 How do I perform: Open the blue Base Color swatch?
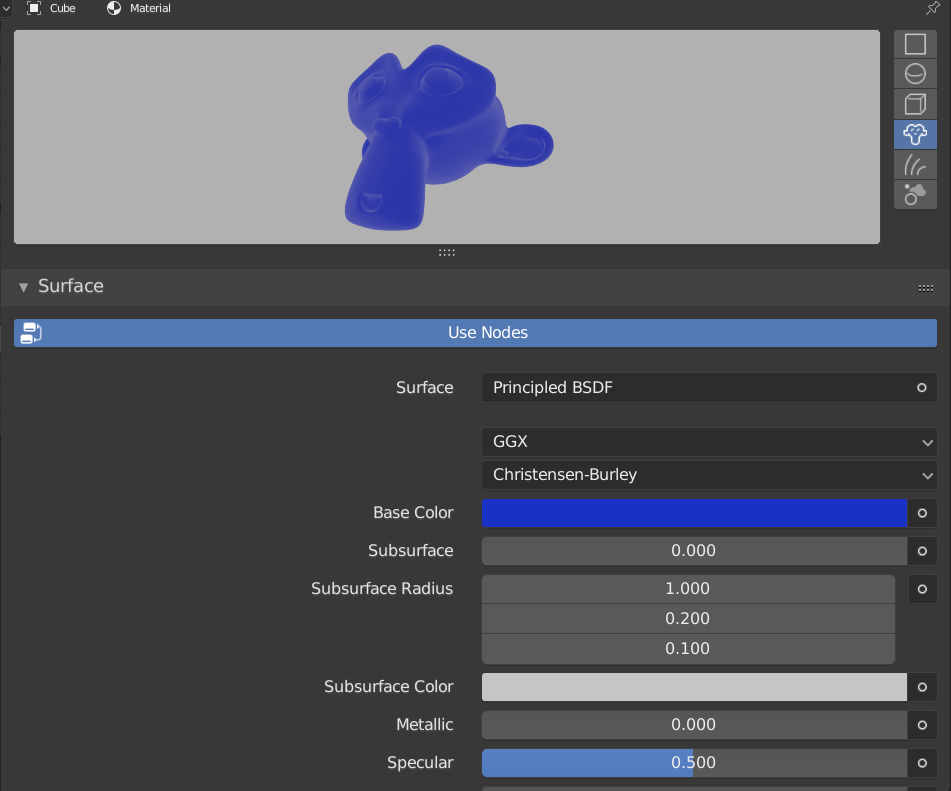click(694, 513)
